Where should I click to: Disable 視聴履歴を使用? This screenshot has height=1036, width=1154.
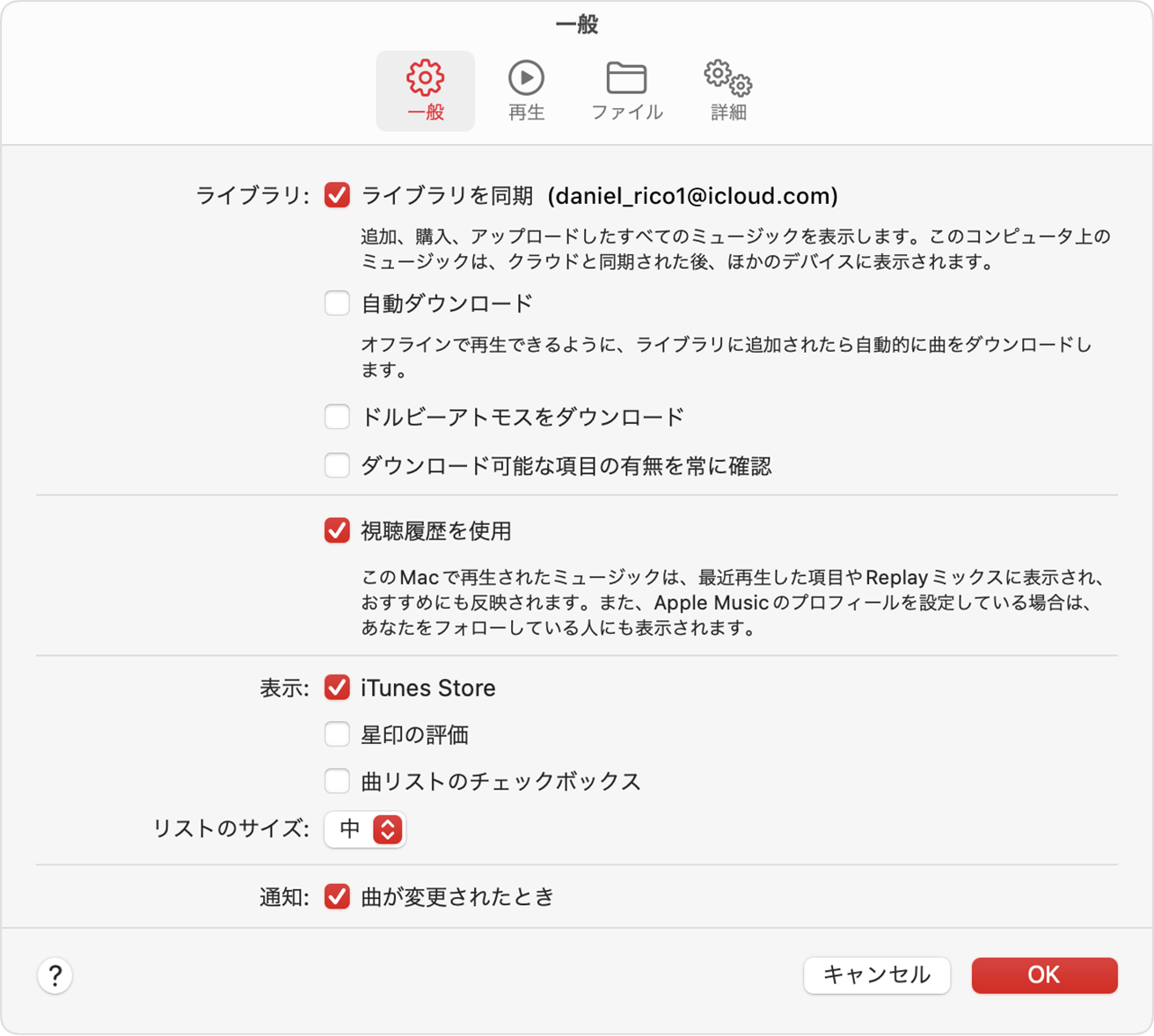pyautogui.click(x=337, y=530)
